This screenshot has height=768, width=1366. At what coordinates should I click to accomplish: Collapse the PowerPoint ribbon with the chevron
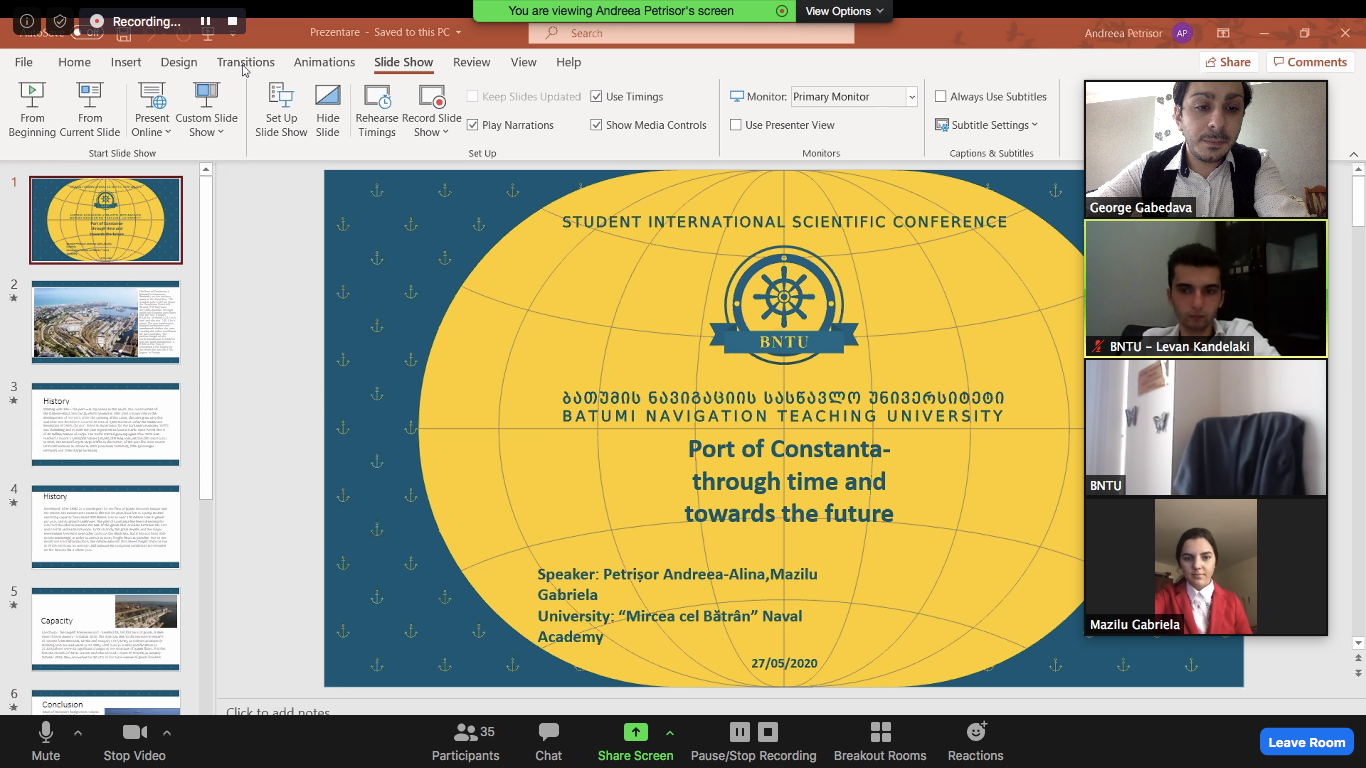1354,154
